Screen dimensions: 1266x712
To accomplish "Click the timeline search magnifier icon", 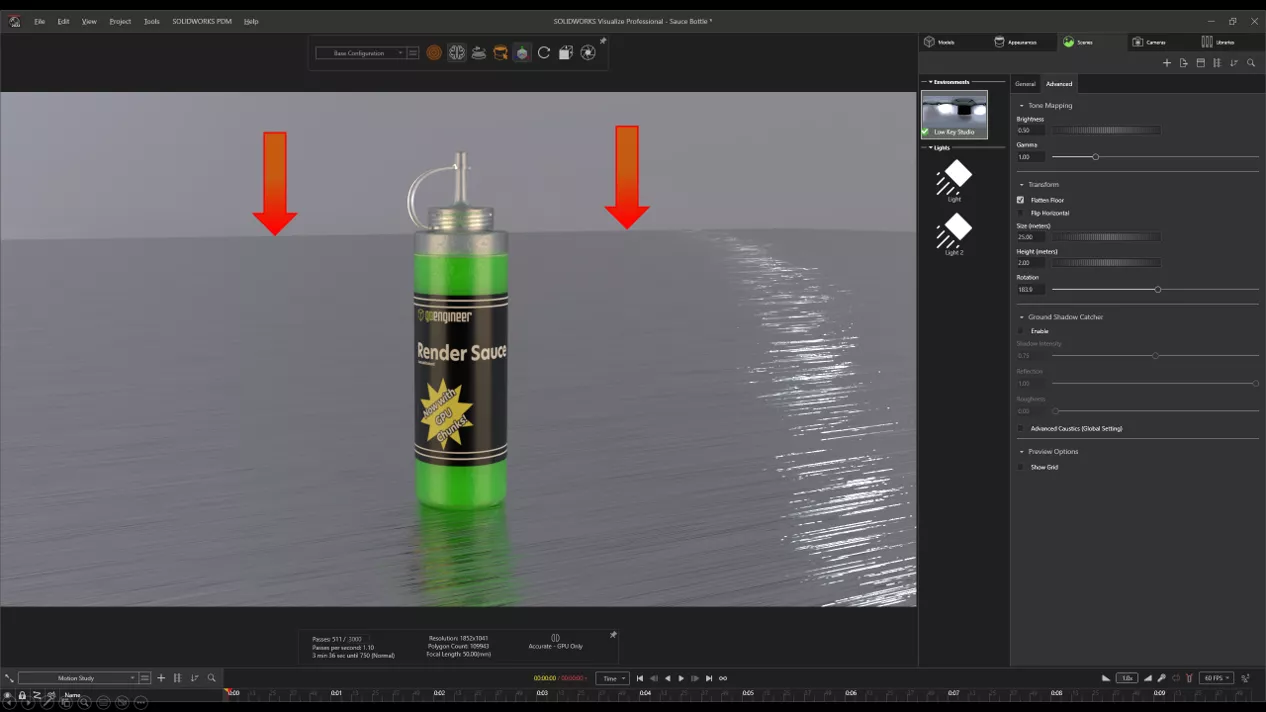I will pos(211,678).
